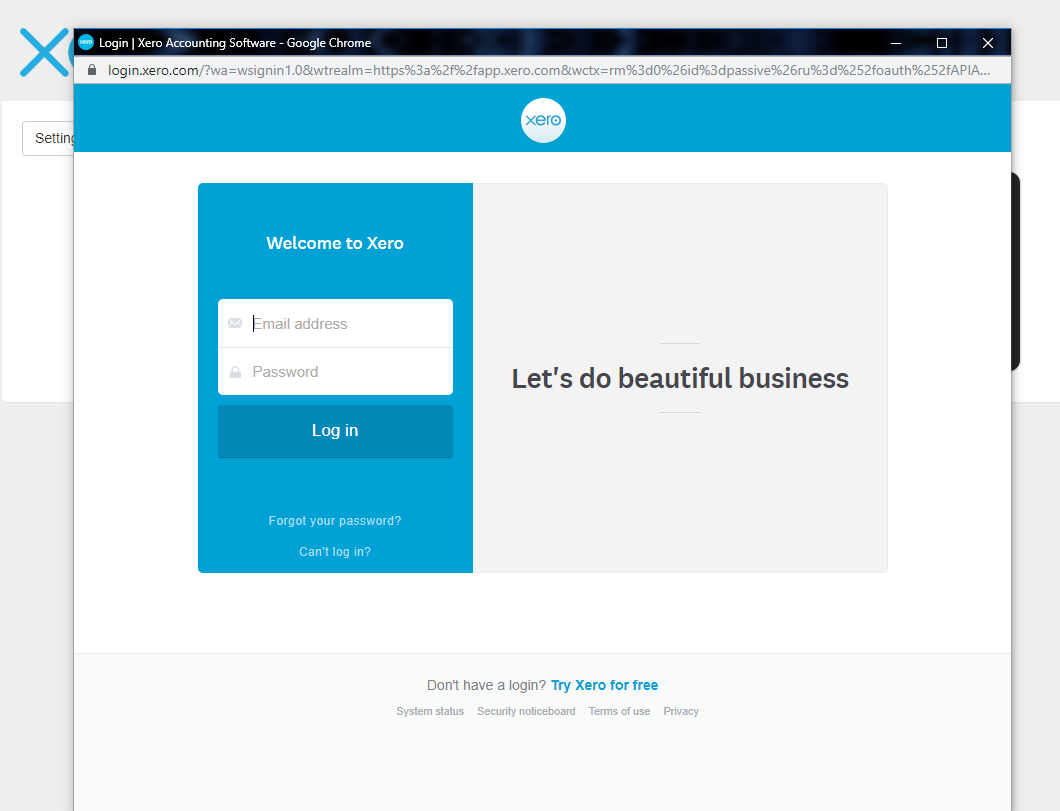Viewport: 1060px width, 811px height.
Task: Open the Forgot your password link
Action: coord(335,521)
